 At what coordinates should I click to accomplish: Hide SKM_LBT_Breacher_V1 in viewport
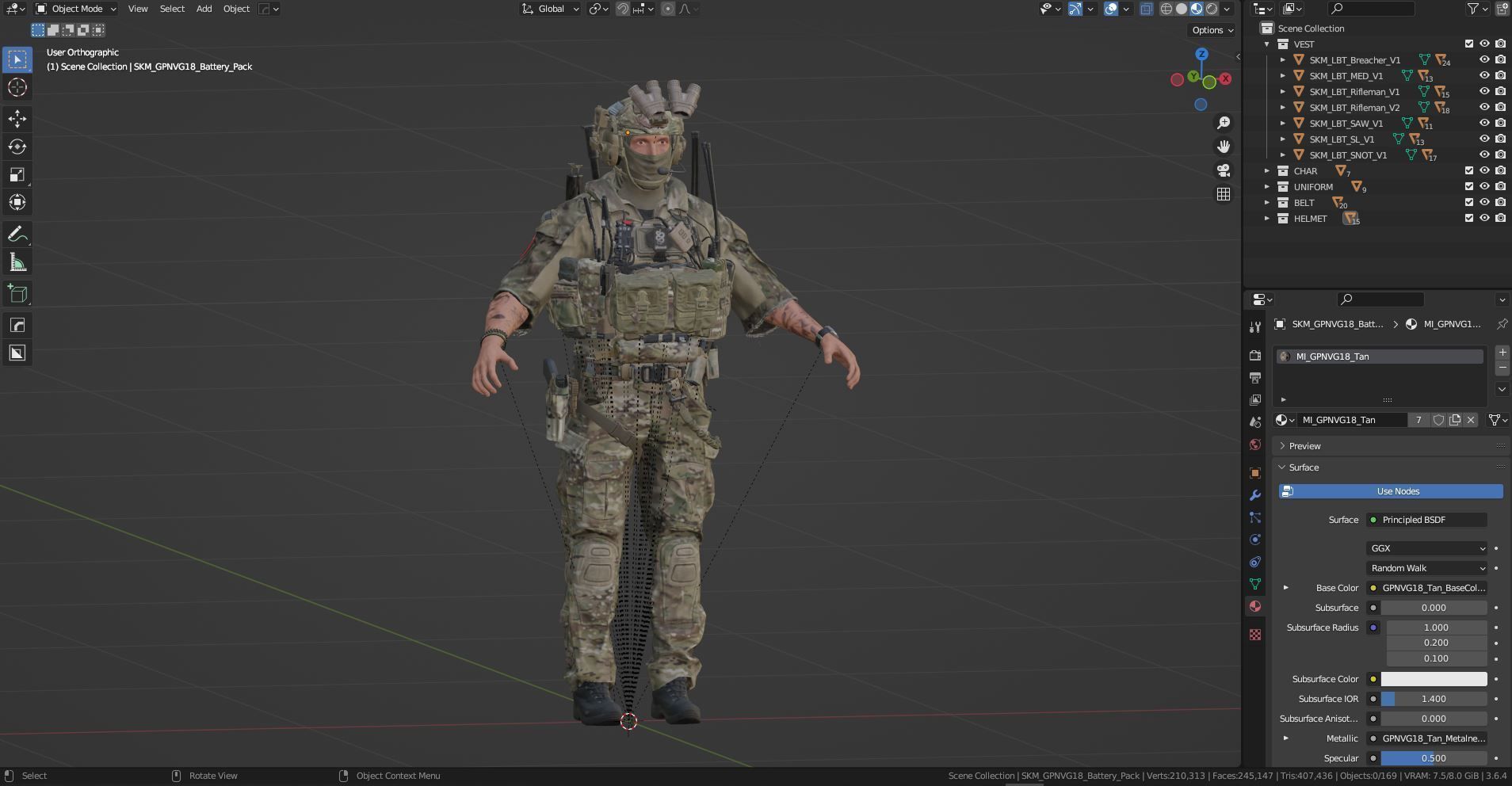coord(1484,59)
